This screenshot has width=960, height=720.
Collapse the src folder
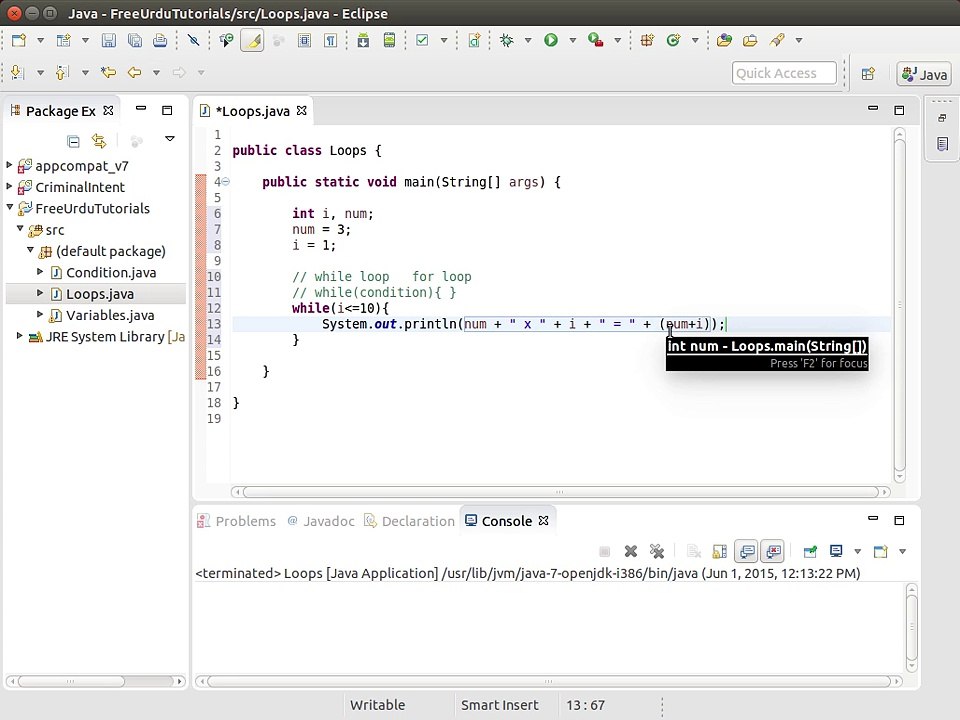(x=20, y=228)
